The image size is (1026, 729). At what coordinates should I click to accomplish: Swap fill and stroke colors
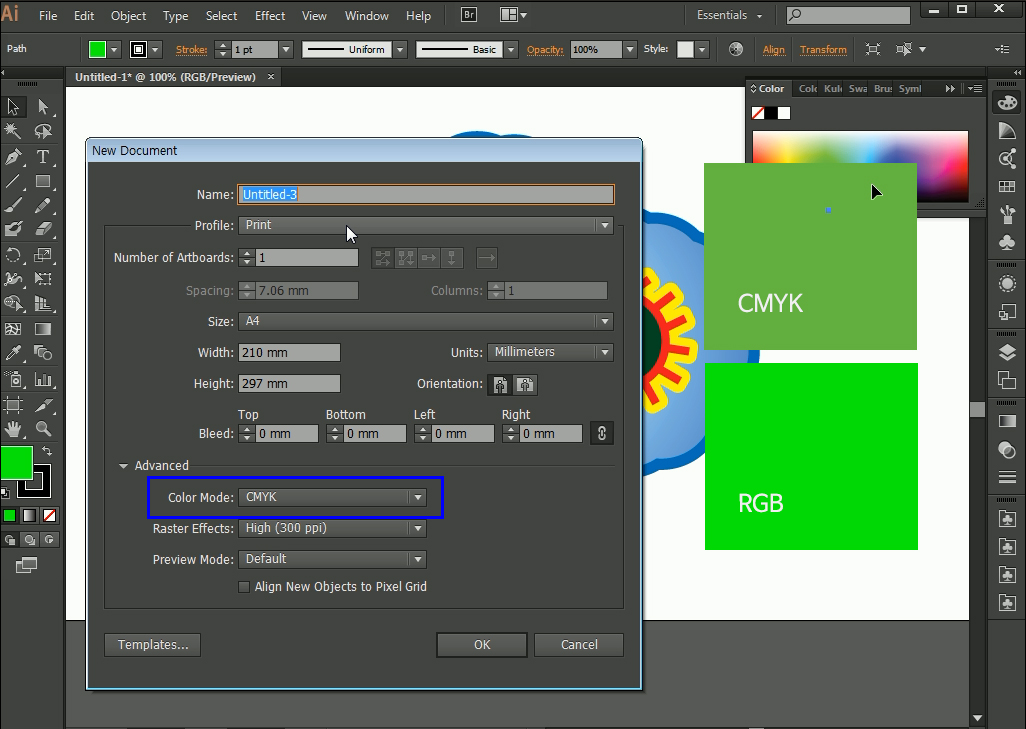coord(47,451)
